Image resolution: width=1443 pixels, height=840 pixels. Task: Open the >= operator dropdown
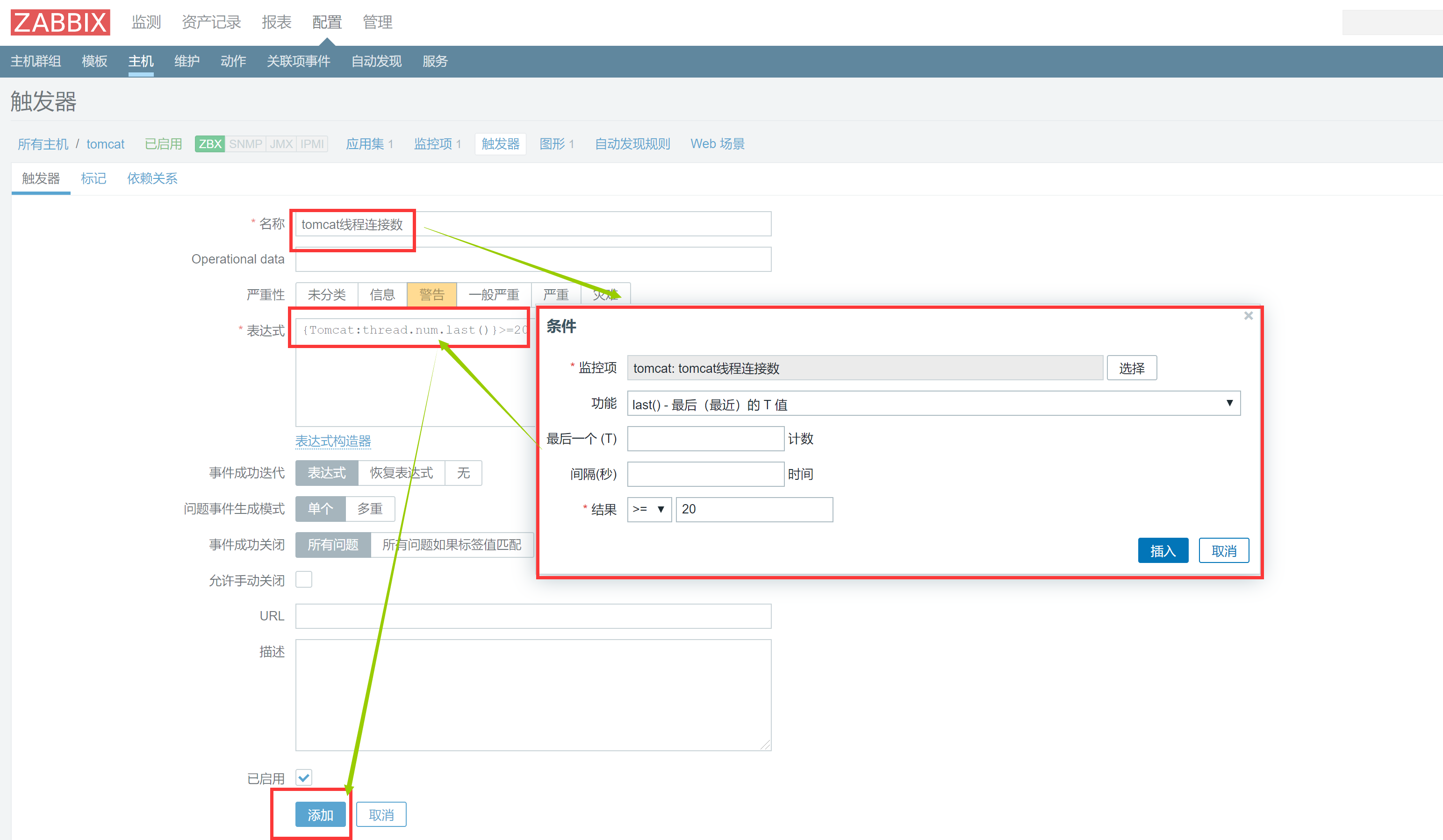point(649,509)
